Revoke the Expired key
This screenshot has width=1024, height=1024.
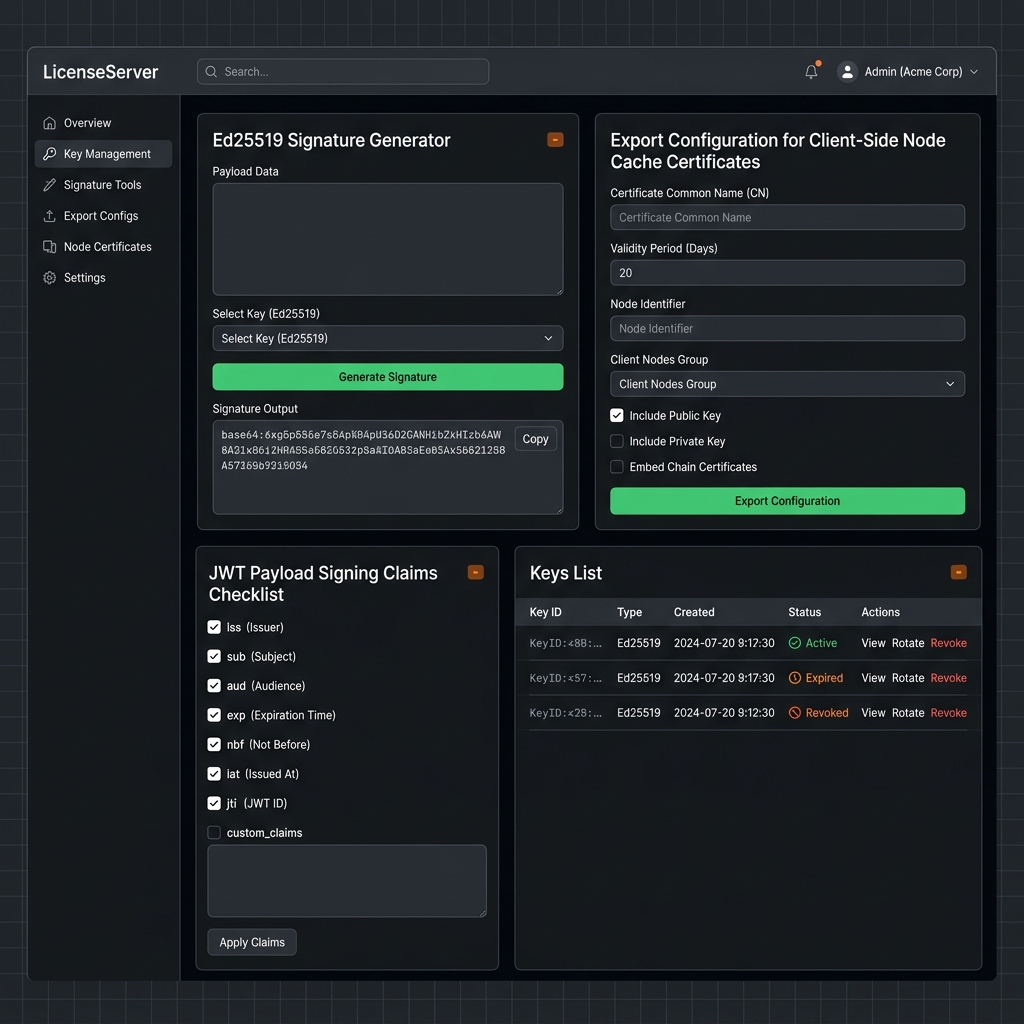pyautogui.click(x=948, y=678)
